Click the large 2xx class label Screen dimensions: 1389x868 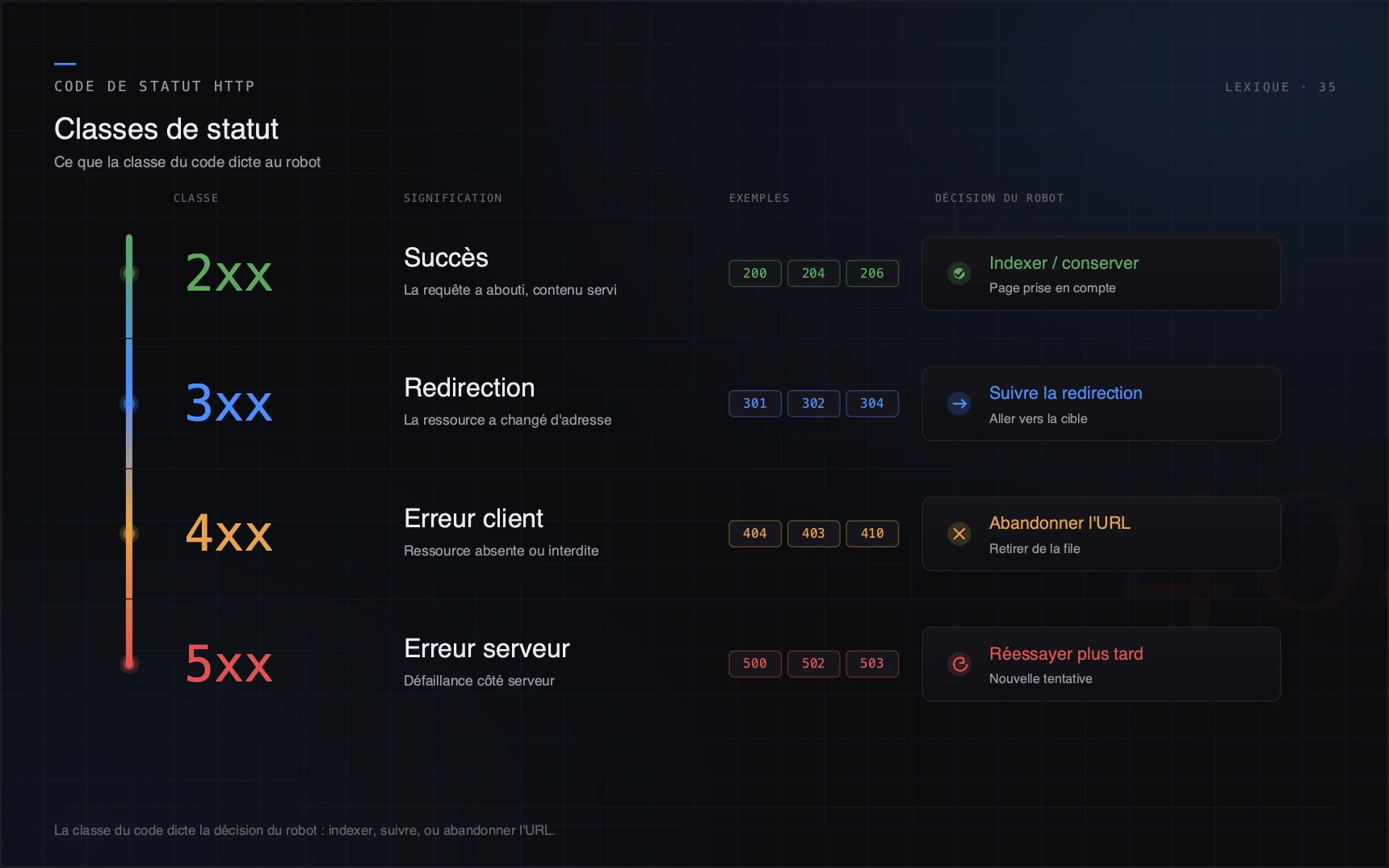click(229, 273)
